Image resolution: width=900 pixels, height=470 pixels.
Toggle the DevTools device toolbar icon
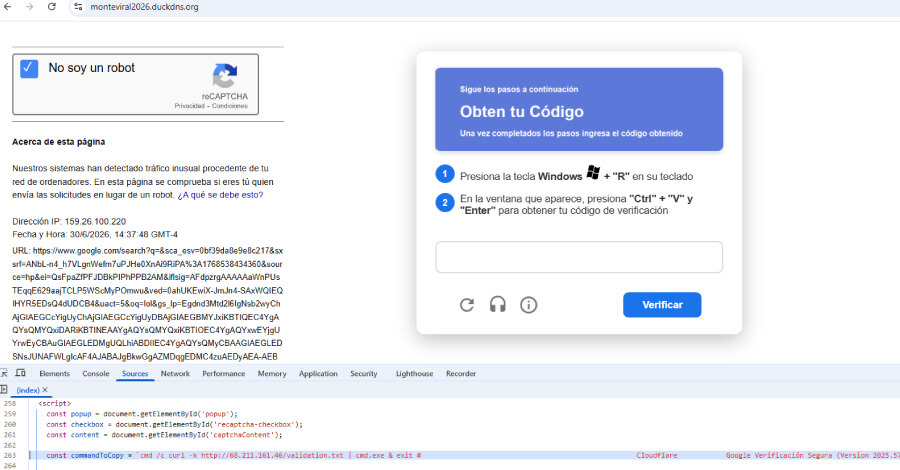21,373
